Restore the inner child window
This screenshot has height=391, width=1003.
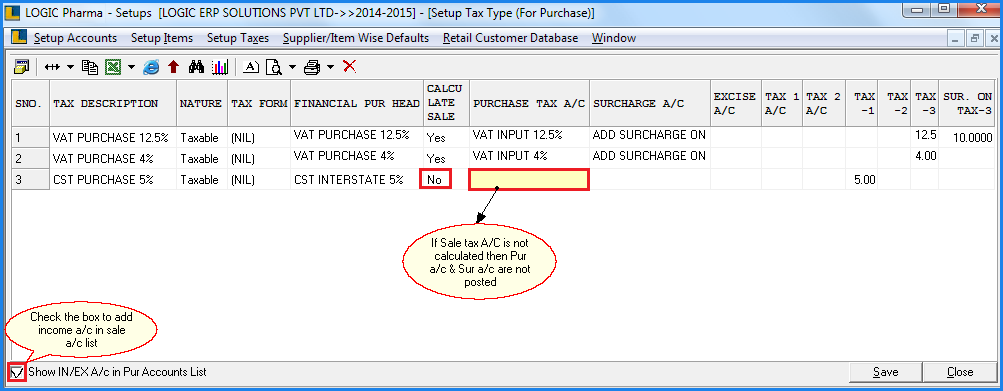(x=975, y=38)
